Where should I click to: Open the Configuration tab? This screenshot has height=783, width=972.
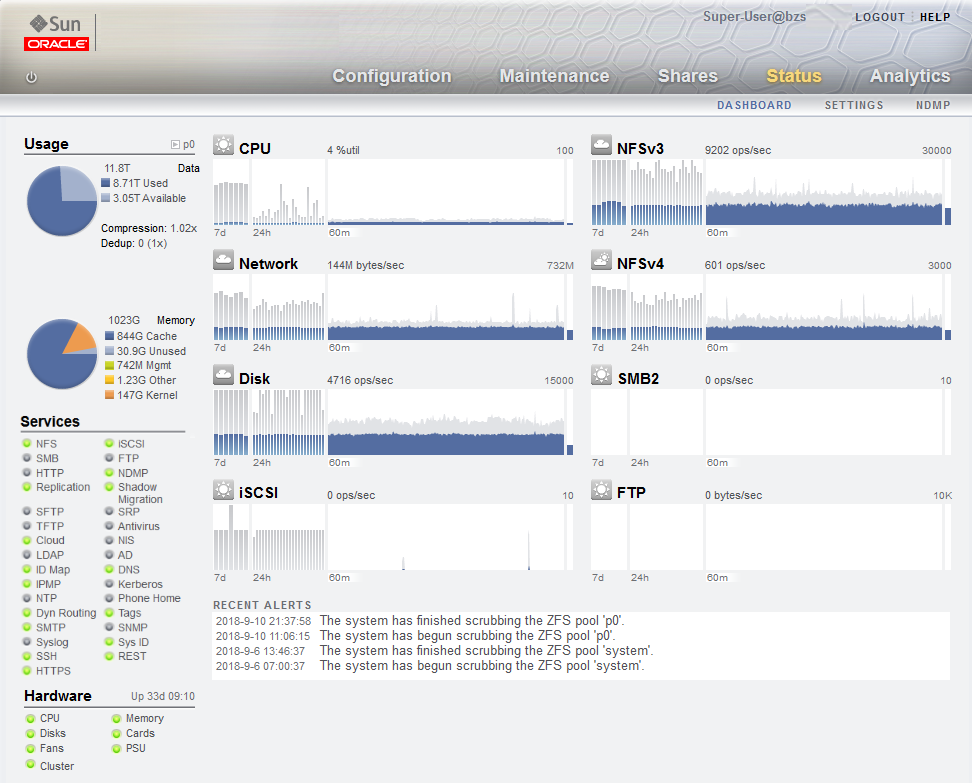click(392, 76)
